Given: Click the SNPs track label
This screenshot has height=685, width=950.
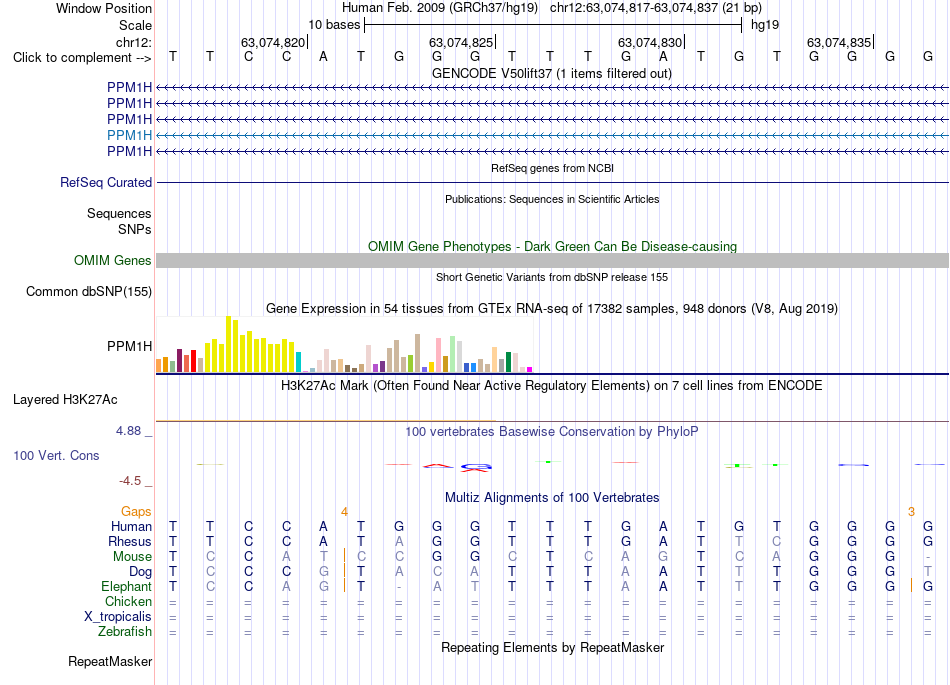Looking at the screenshot, I should pos(135,230).
